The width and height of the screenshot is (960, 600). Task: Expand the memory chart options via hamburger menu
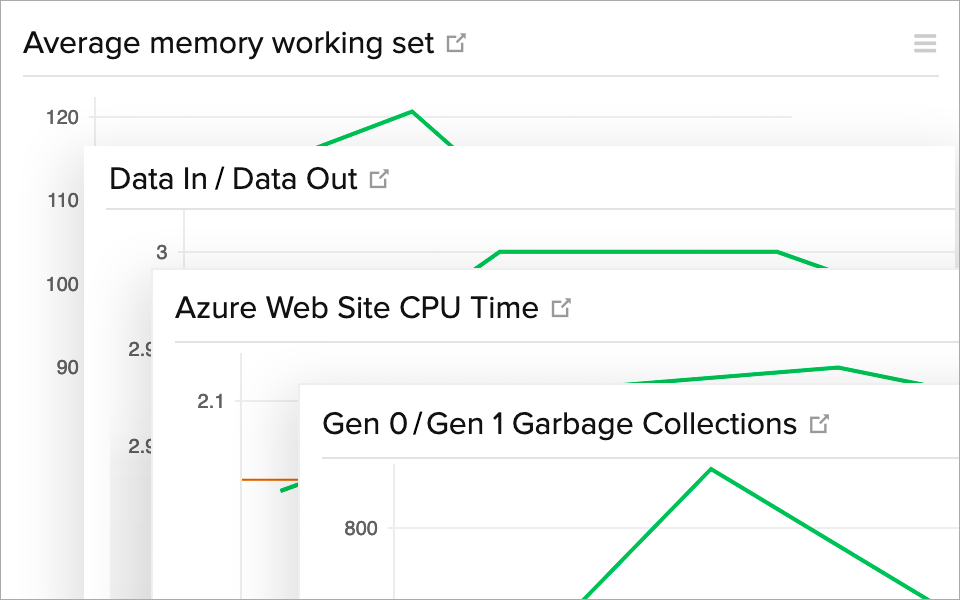tap(924, 43)
